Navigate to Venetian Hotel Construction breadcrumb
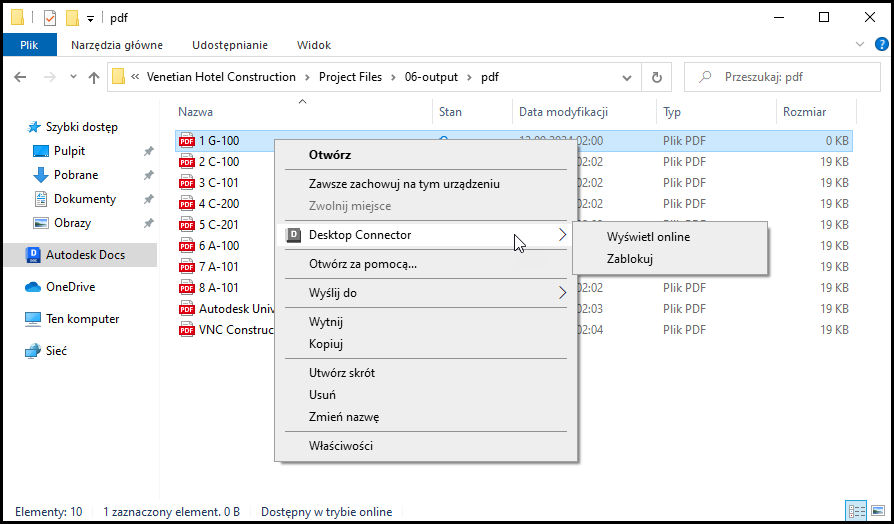 coord(221,77)
